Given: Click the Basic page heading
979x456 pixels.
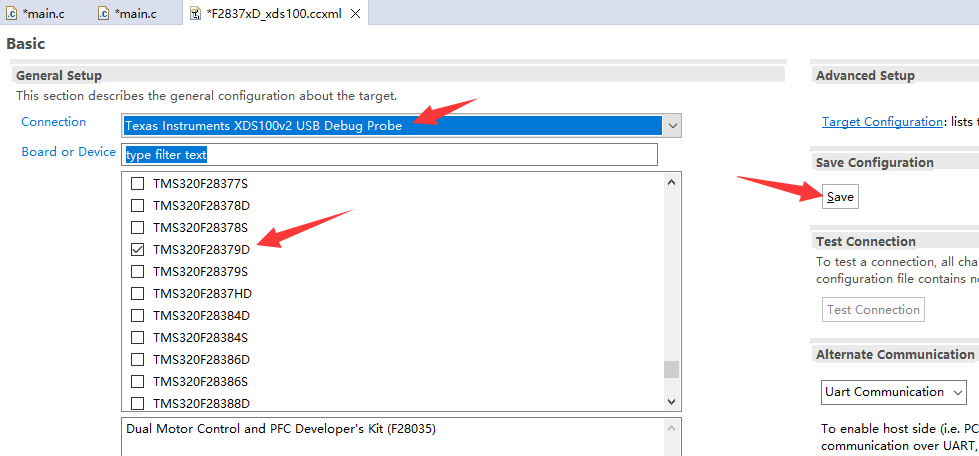Looking at the screenshot, I should click(x=26, y=44).
